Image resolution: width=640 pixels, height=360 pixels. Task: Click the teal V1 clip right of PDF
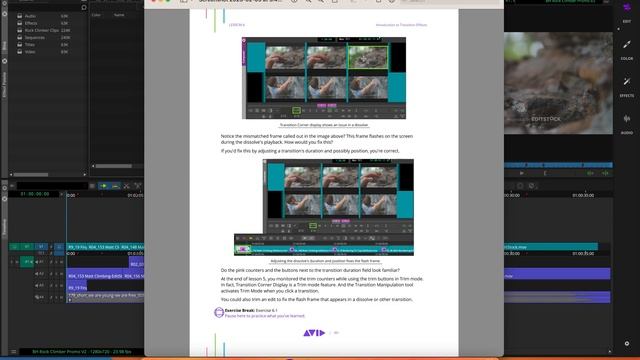pos(551,247)
